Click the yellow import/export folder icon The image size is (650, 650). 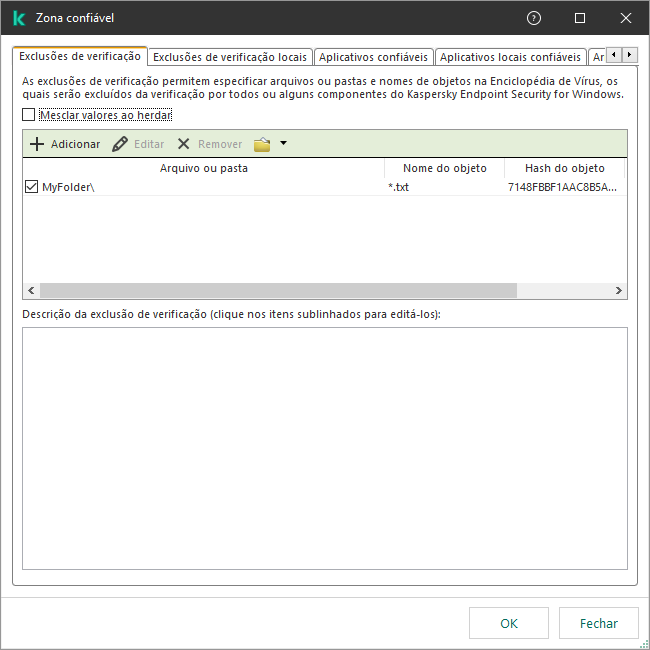(x=262, y=144)
